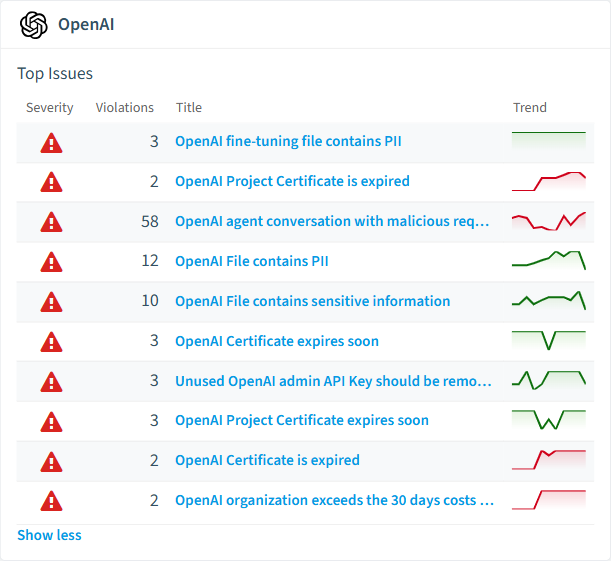This screenshot has height=561, width=611.
Task: Click trend sparkline for Unused admin API Key
Action: pyautogui.click(x=549, y=381)
